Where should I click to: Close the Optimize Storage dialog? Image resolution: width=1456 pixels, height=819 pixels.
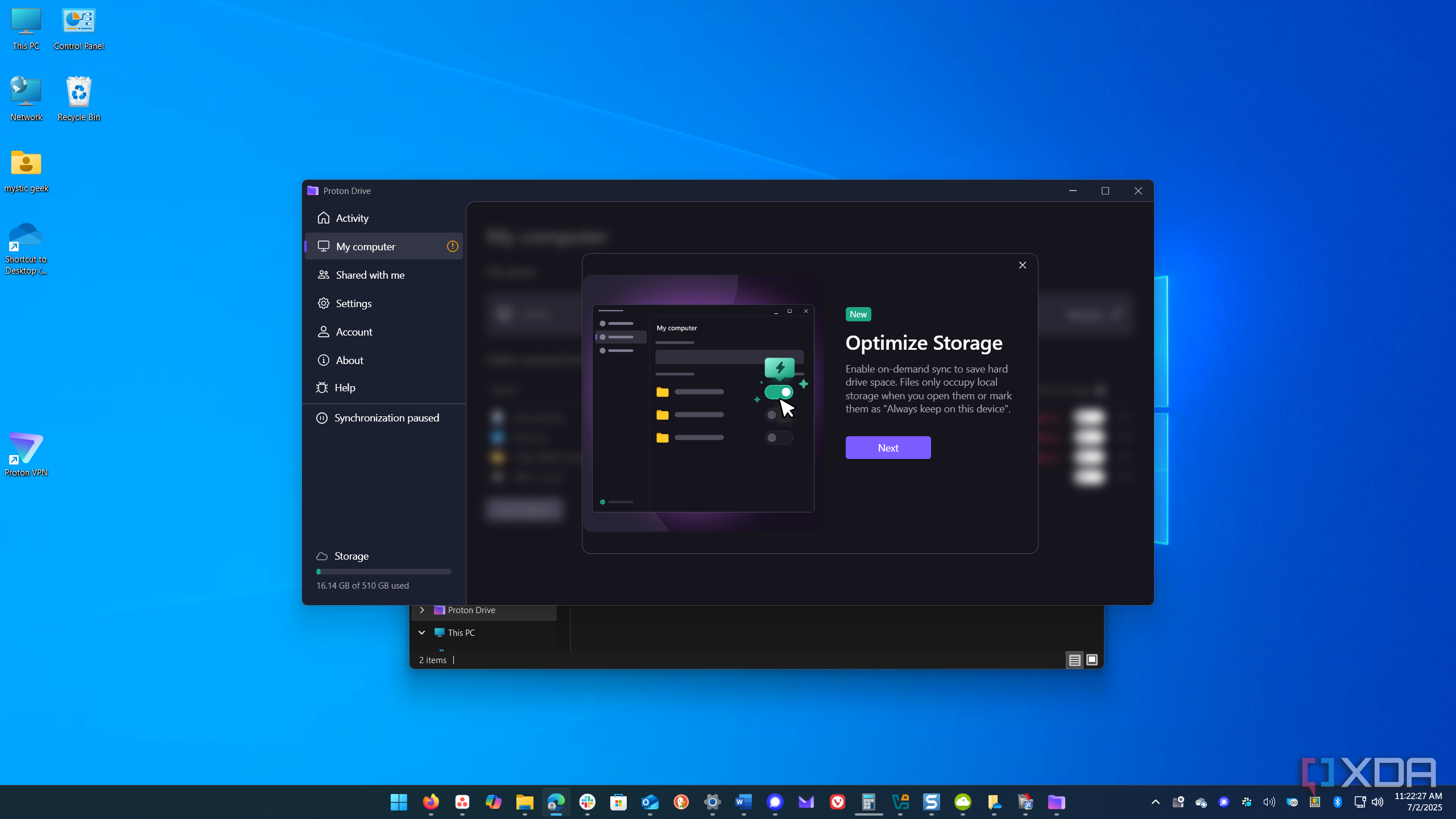[x=1023, y=265]
